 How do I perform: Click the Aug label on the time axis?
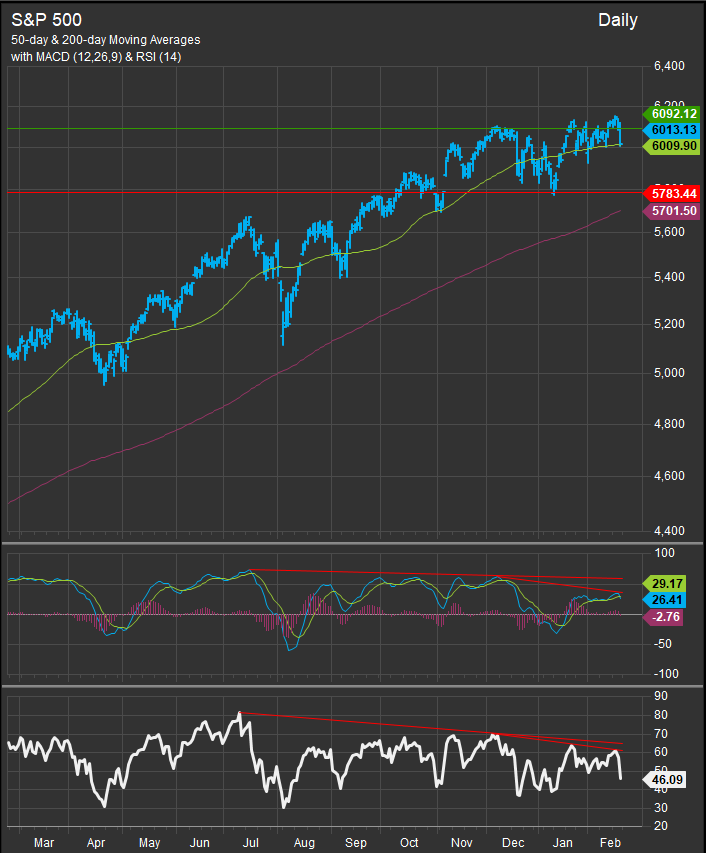304,843
